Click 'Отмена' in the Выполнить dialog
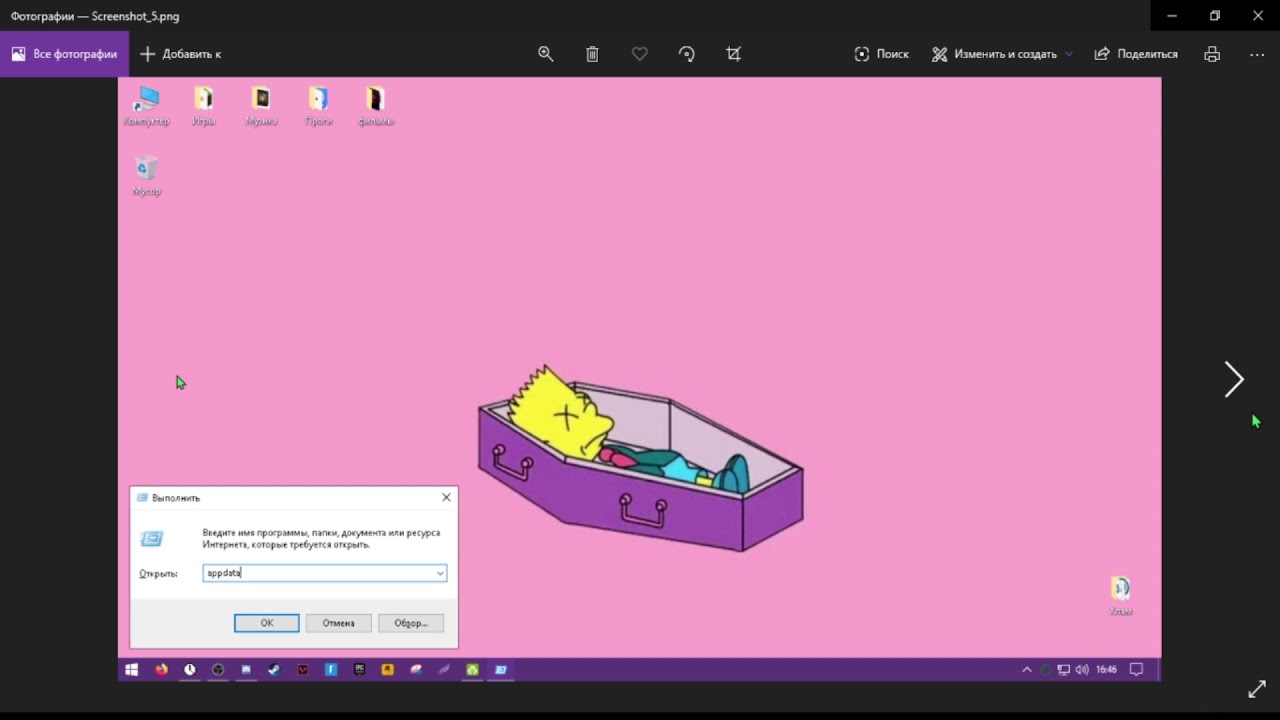Screen dimensions: 1280x720 (338, 623)
